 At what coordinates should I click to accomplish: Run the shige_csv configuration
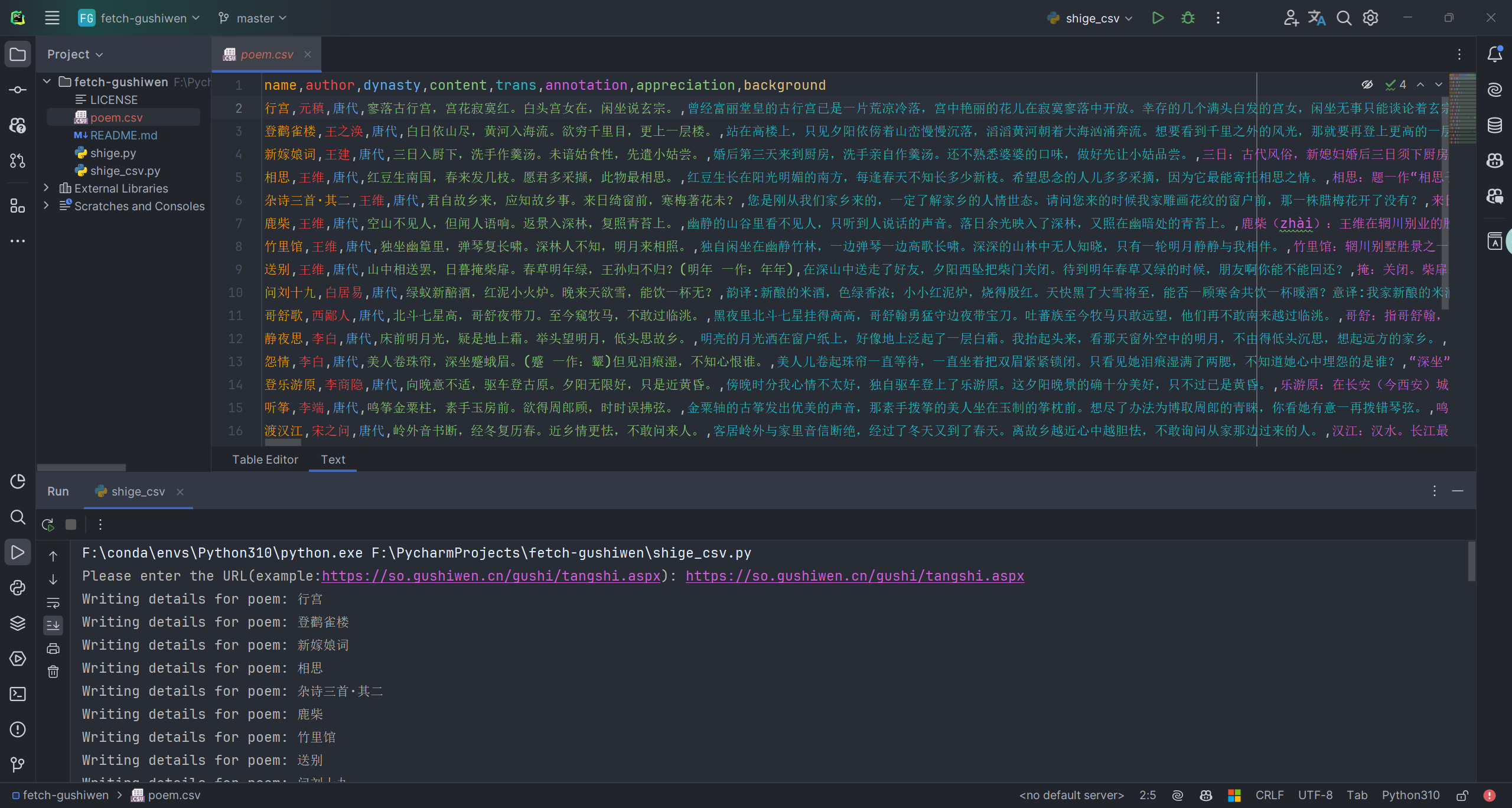pos(1158,18)
